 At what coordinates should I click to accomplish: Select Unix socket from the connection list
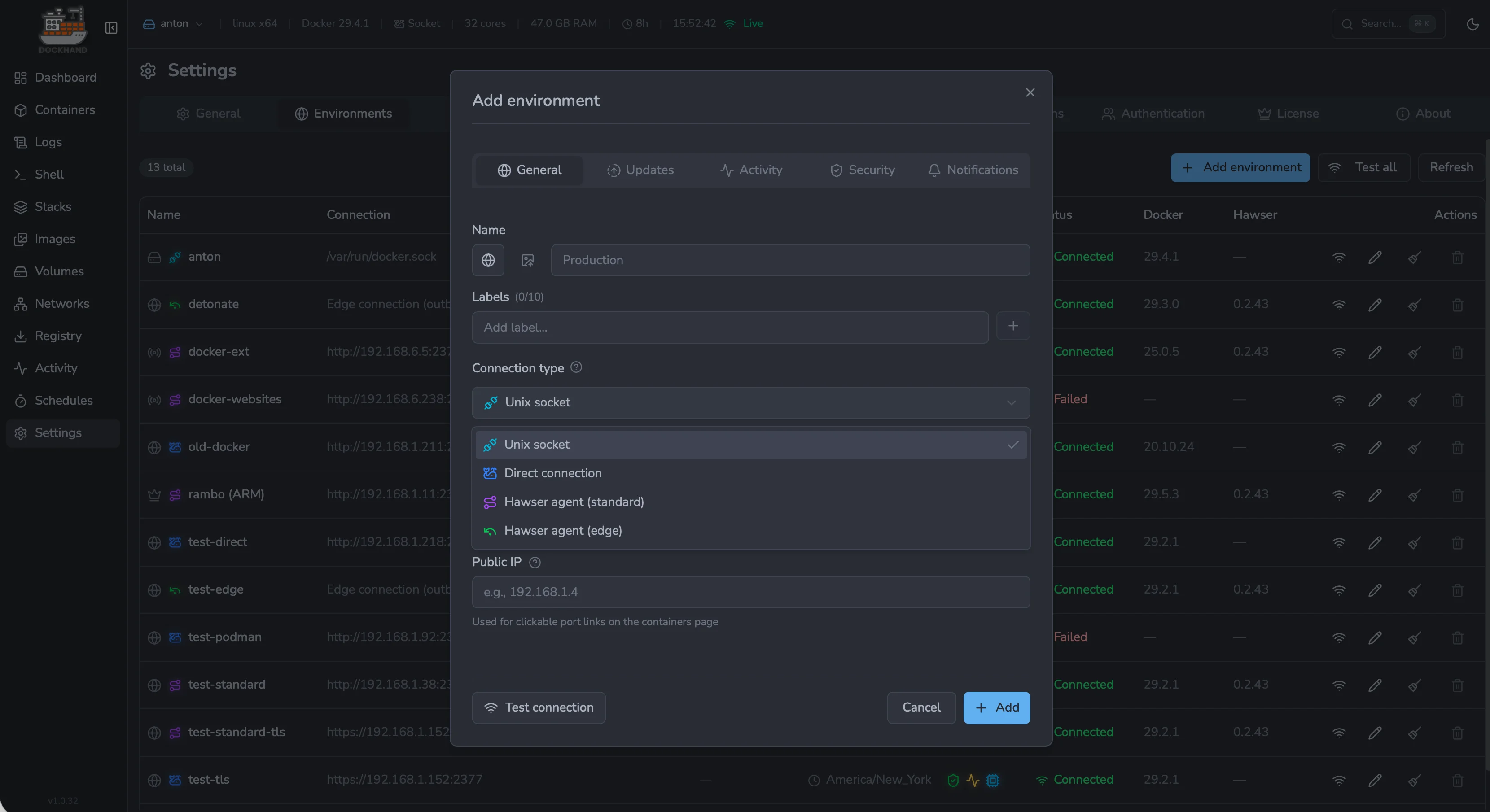(x=751, y=445)
